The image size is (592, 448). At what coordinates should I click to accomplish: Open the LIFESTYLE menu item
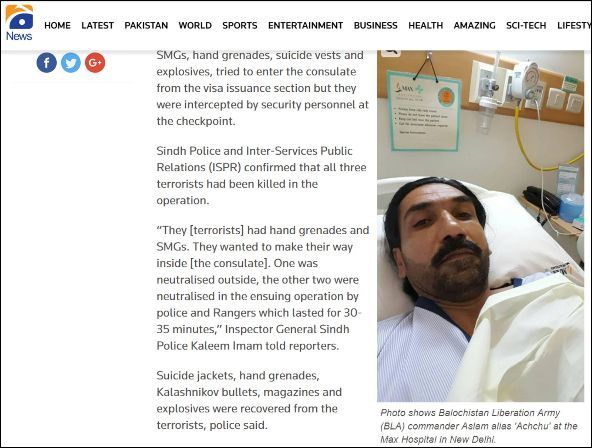pyautogui.click(x=574, y=25)
